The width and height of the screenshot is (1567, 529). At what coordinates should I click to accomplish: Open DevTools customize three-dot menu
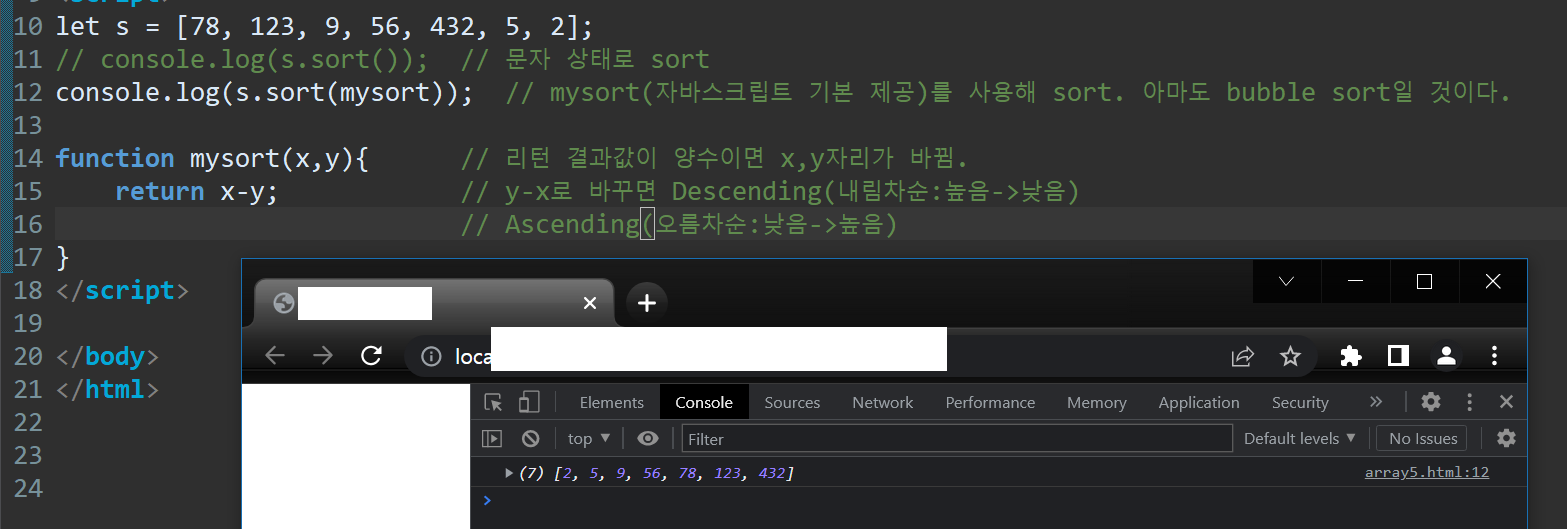[x=1470, y=402]
